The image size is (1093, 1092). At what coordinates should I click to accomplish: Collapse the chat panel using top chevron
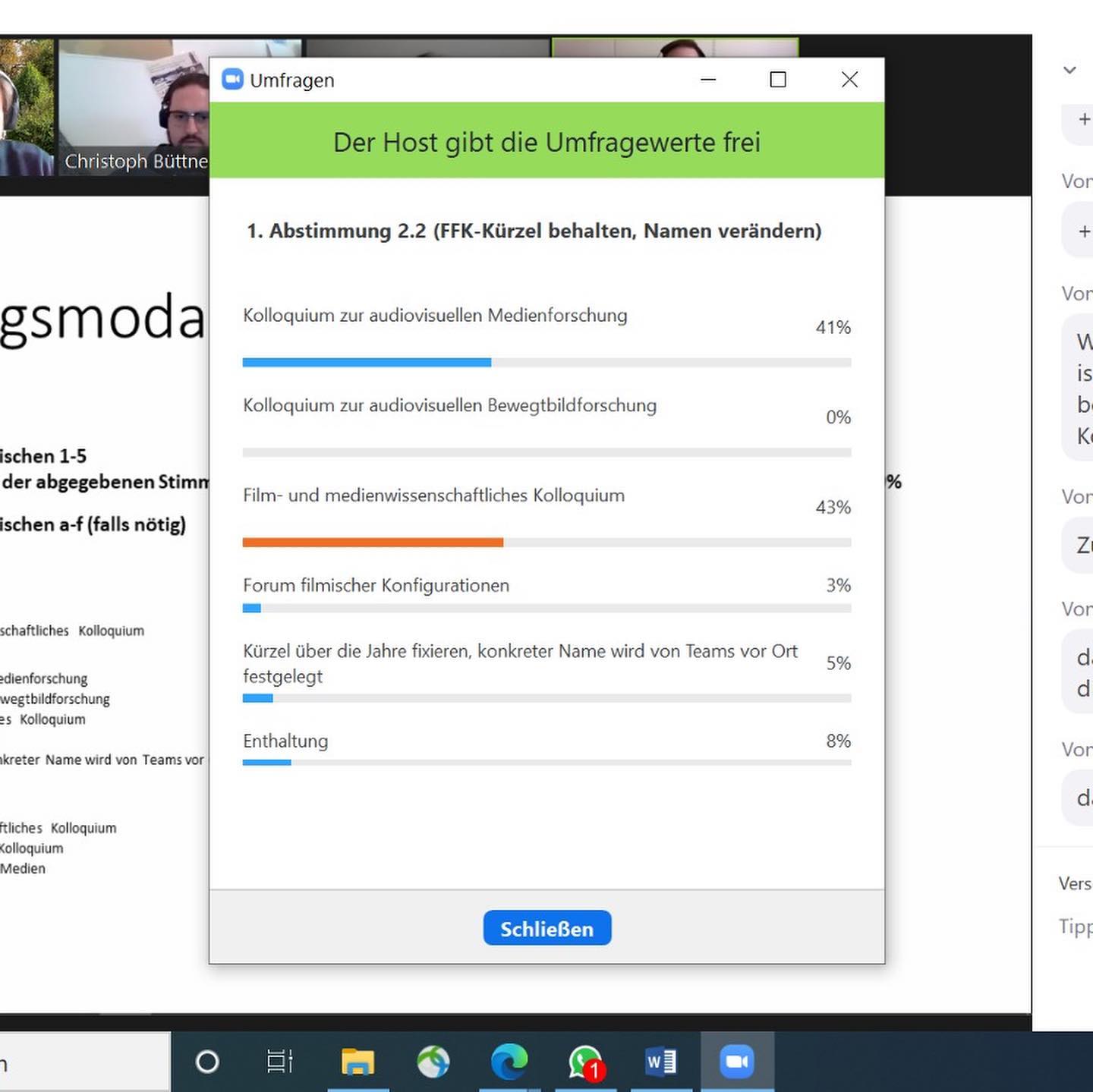point(1070,70)
